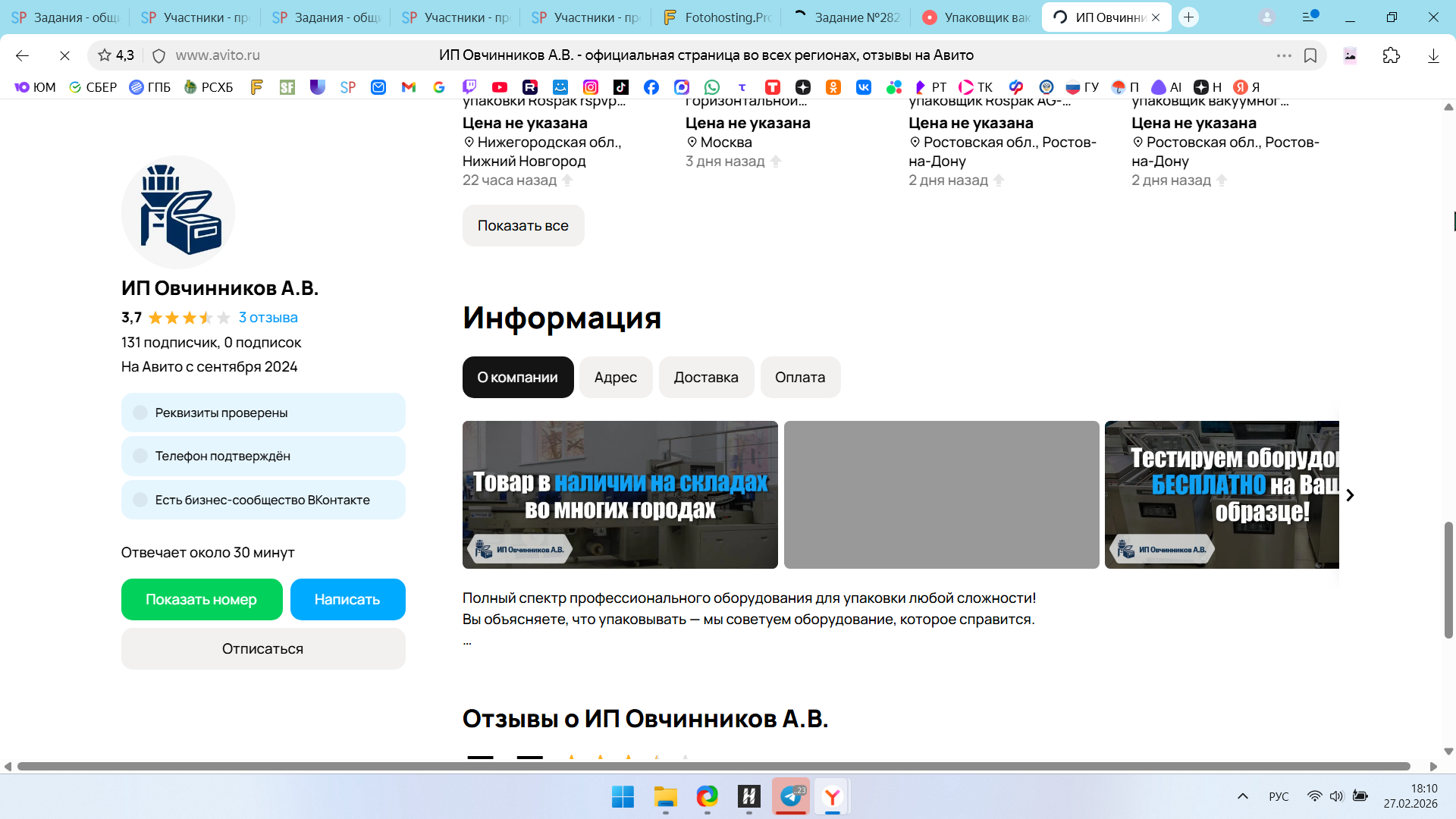Click the Реквизиты проверены badge

click(x=262, y=413)
